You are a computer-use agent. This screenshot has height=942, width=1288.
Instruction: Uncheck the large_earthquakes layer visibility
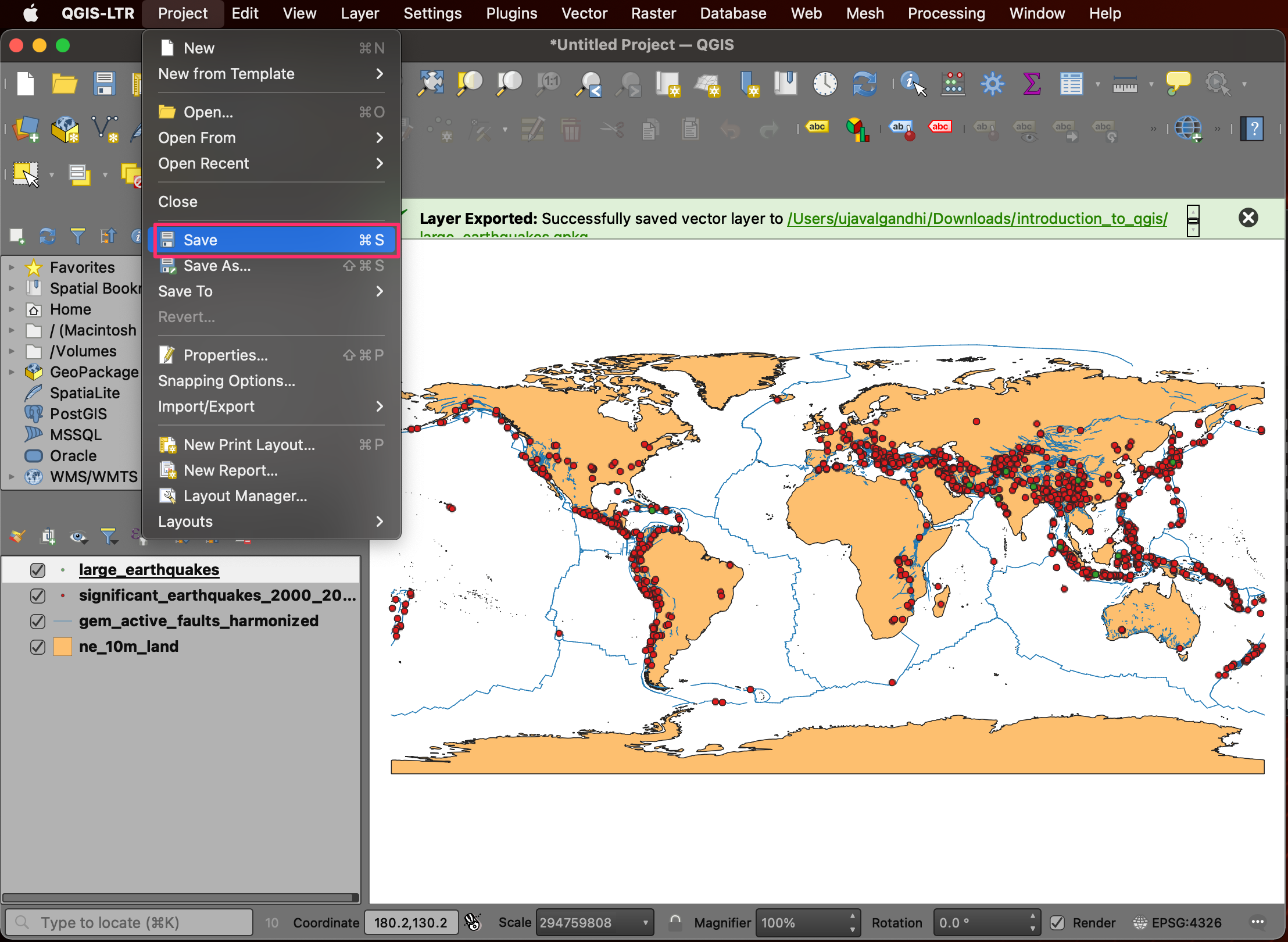pos(38,570)
